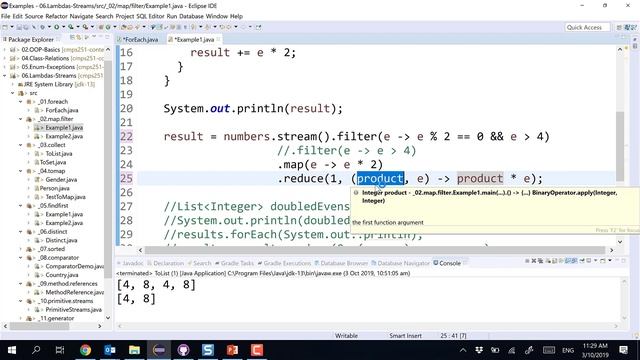Click the editor scroll-down arrow
The width and height of the screenshot is (640, 360).
click(620, 241)
